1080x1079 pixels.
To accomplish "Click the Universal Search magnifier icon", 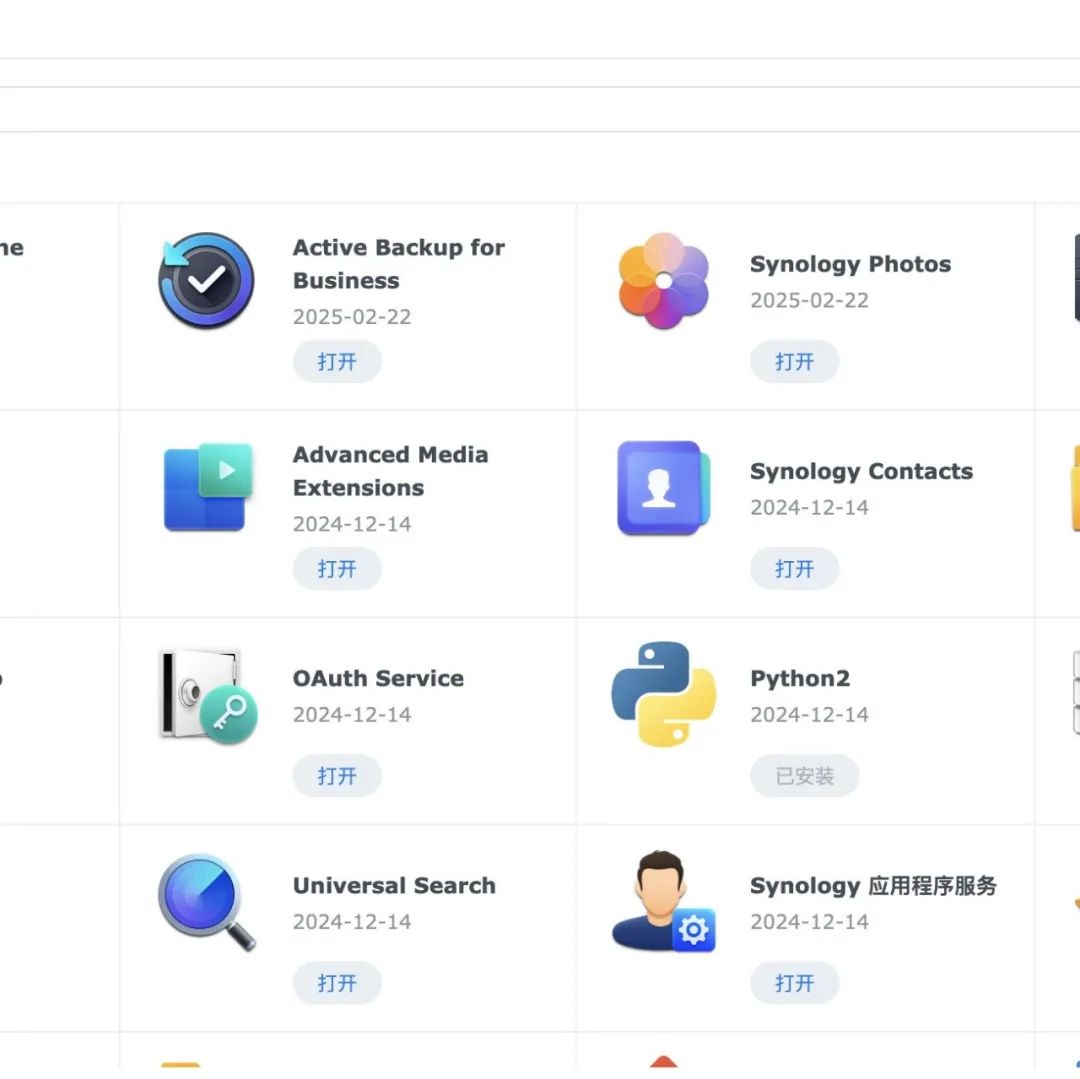I will point(207,903).
